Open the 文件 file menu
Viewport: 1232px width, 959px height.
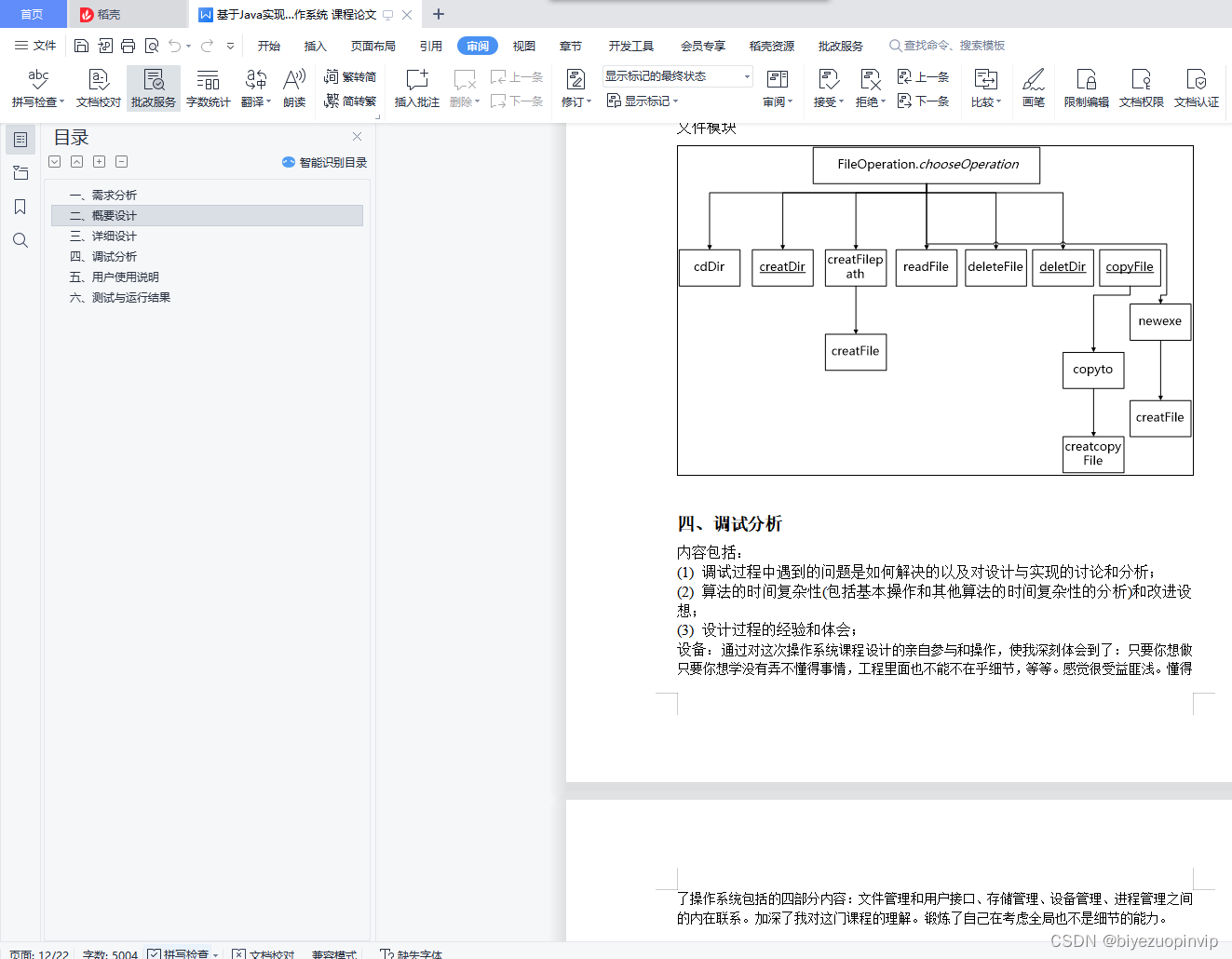coord(35,46)
